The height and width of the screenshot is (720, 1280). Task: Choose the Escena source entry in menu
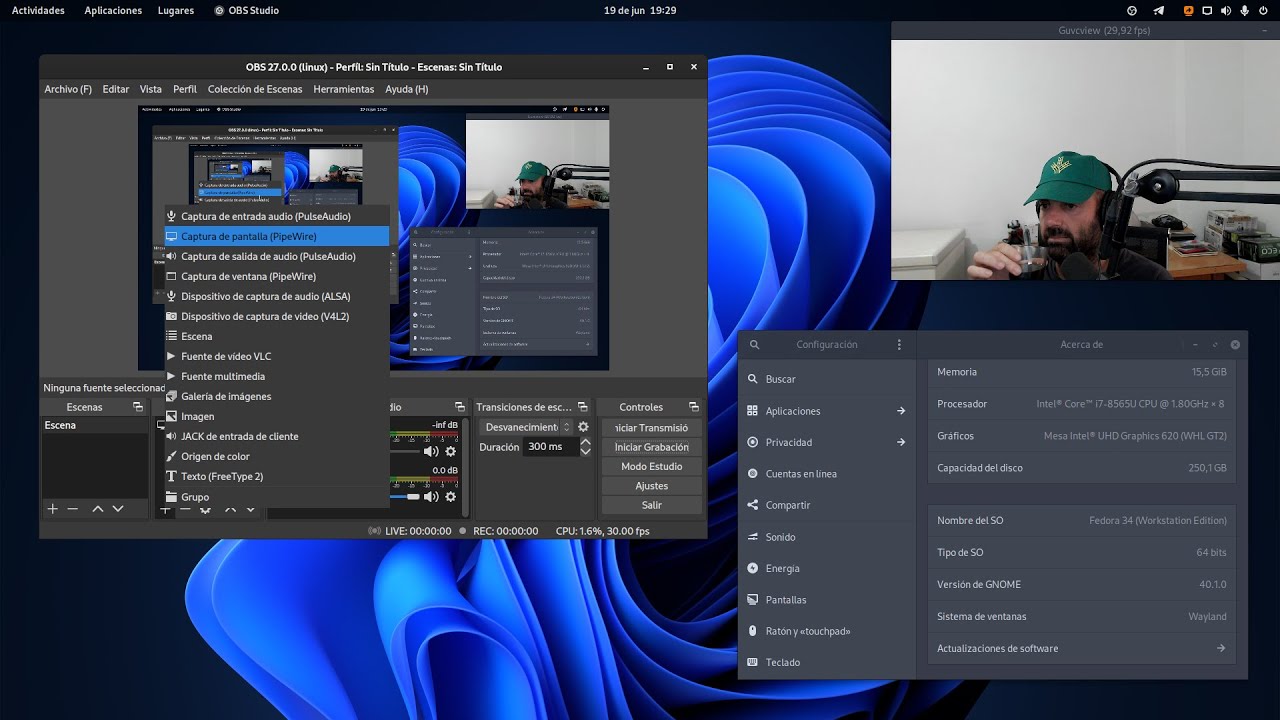[276, 336]
